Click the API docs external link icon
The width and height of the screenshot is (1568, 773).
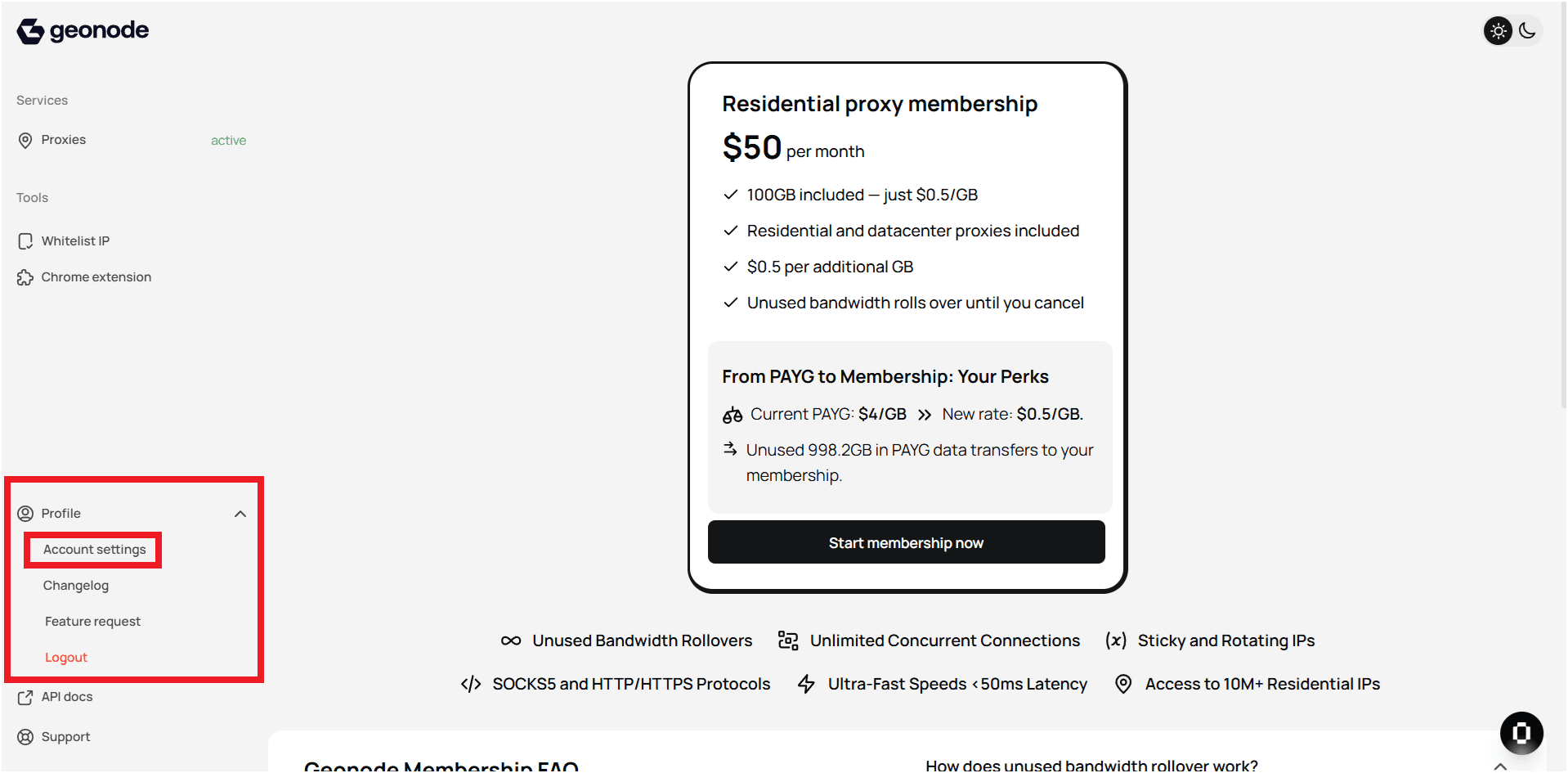(x=25, y=698)
